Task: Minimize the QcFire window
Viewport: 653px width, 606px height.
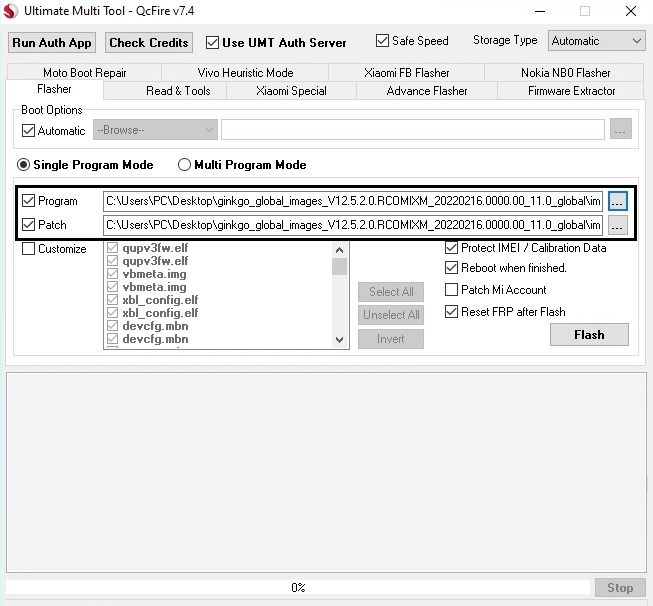Action: pyautogui.click(x=540, y=11)
